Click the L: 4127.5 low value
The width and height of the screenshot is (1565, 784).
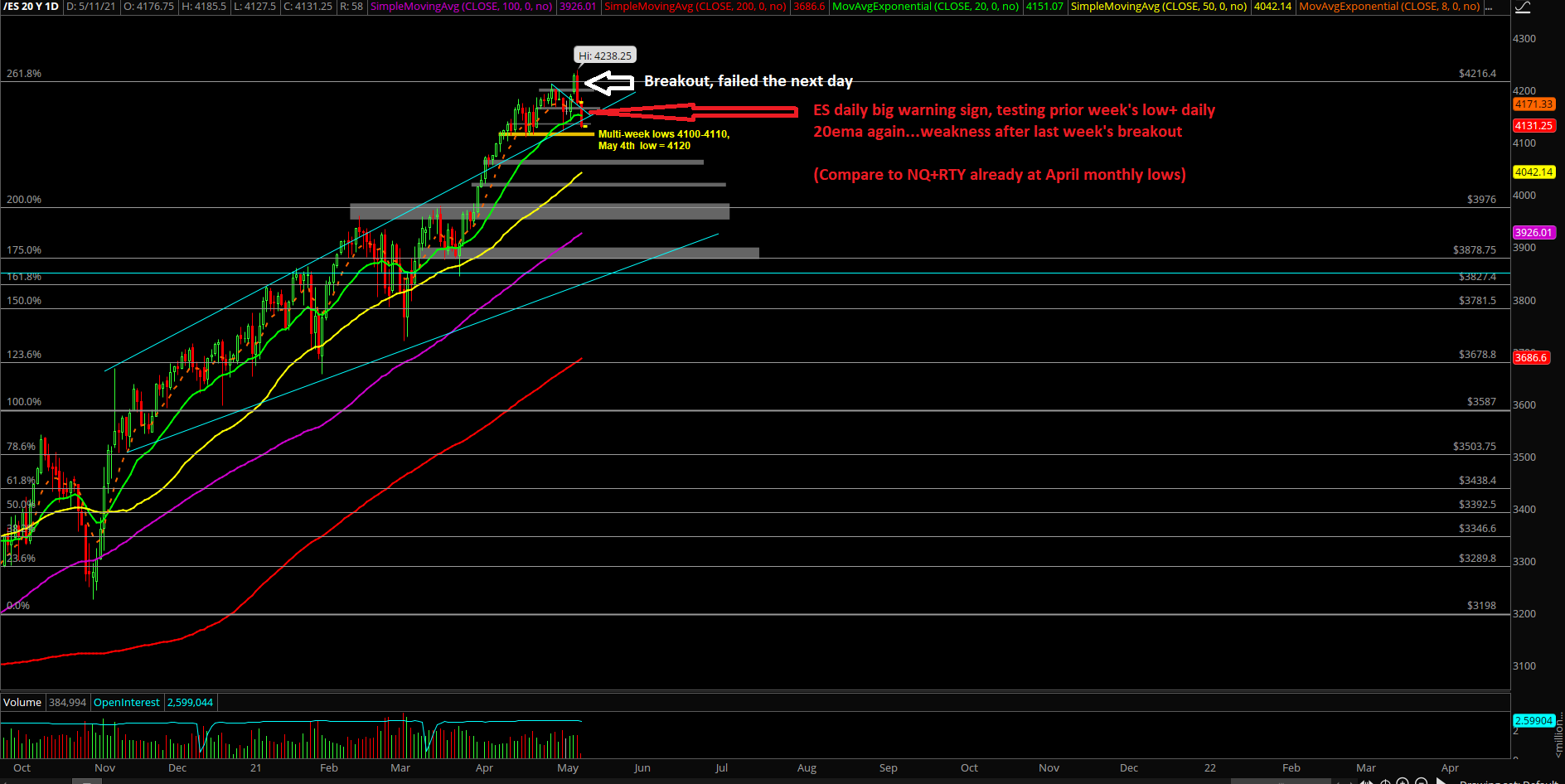coord(254,7)
